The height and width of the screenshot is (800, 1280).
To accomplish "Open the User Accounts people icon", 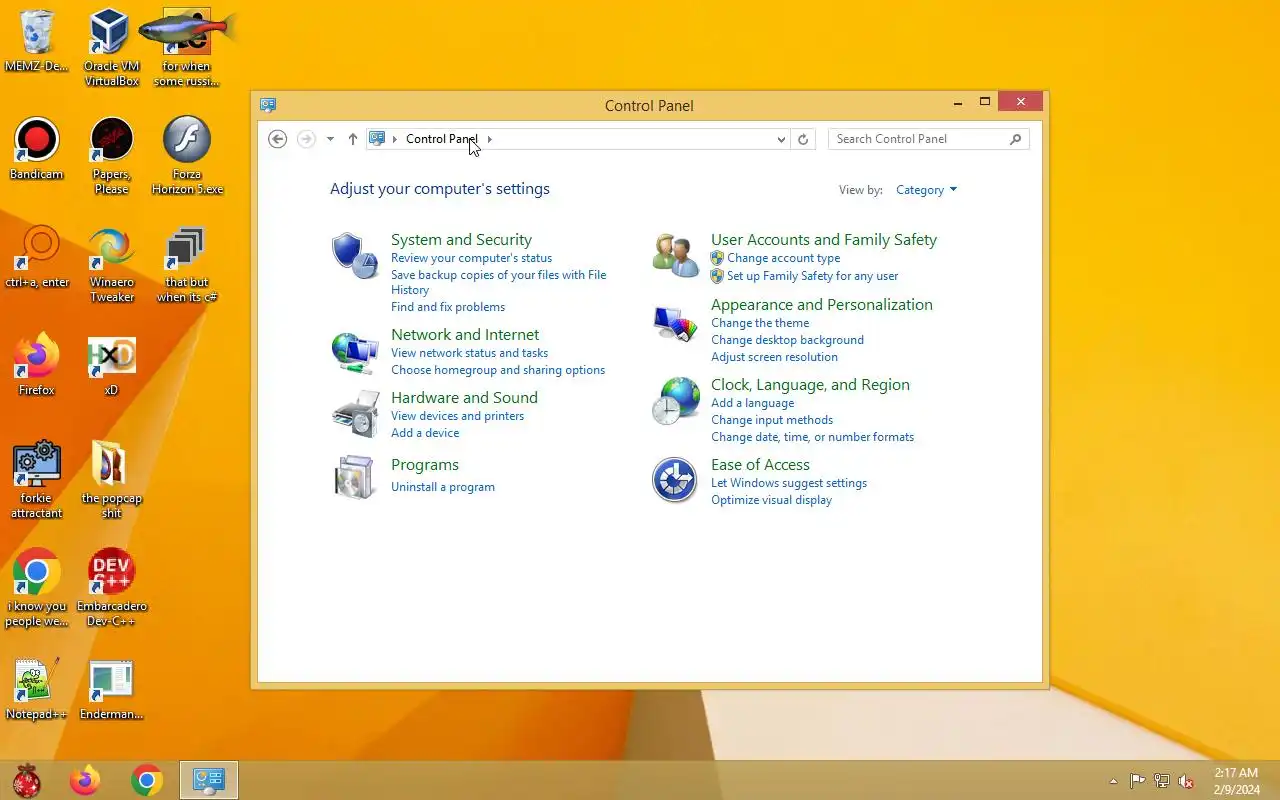I will (675, 255).
